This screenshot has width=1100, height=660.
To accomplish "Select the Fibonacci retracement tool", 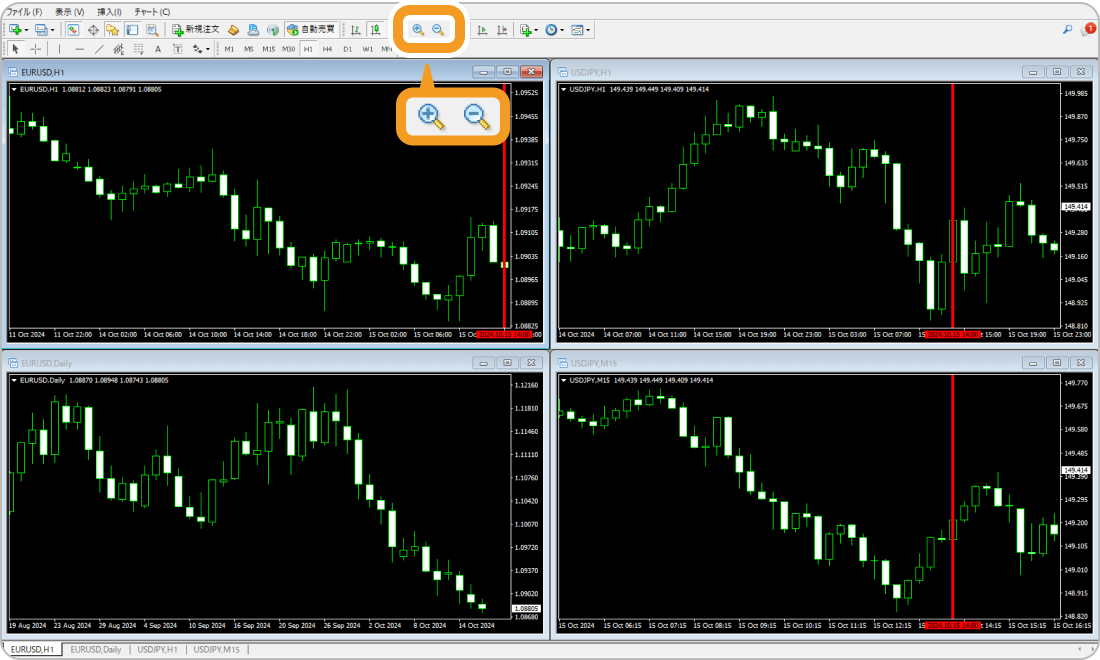I will tap(138, 49).
